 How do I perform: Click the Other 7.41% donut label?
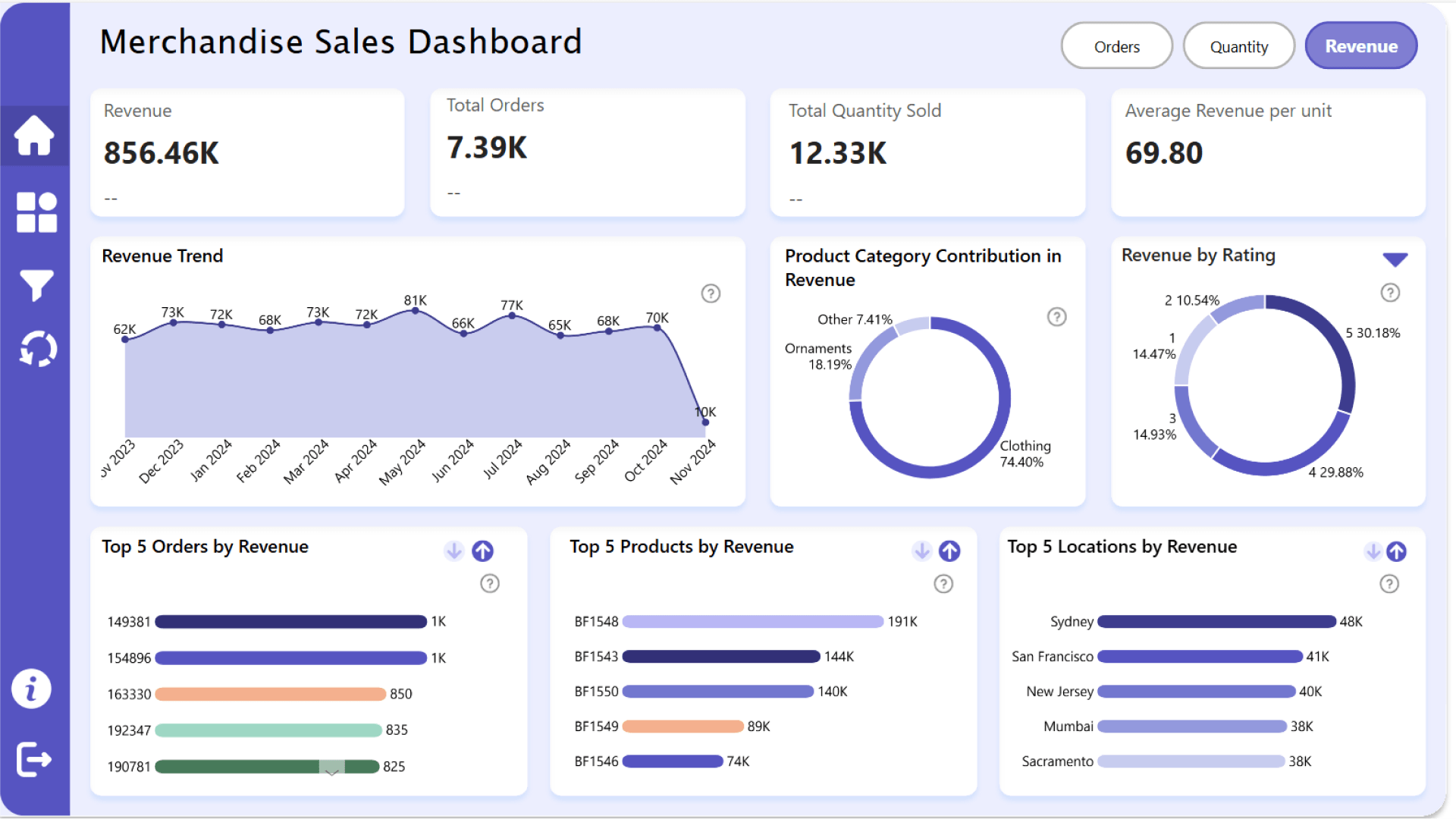point(855,319)
